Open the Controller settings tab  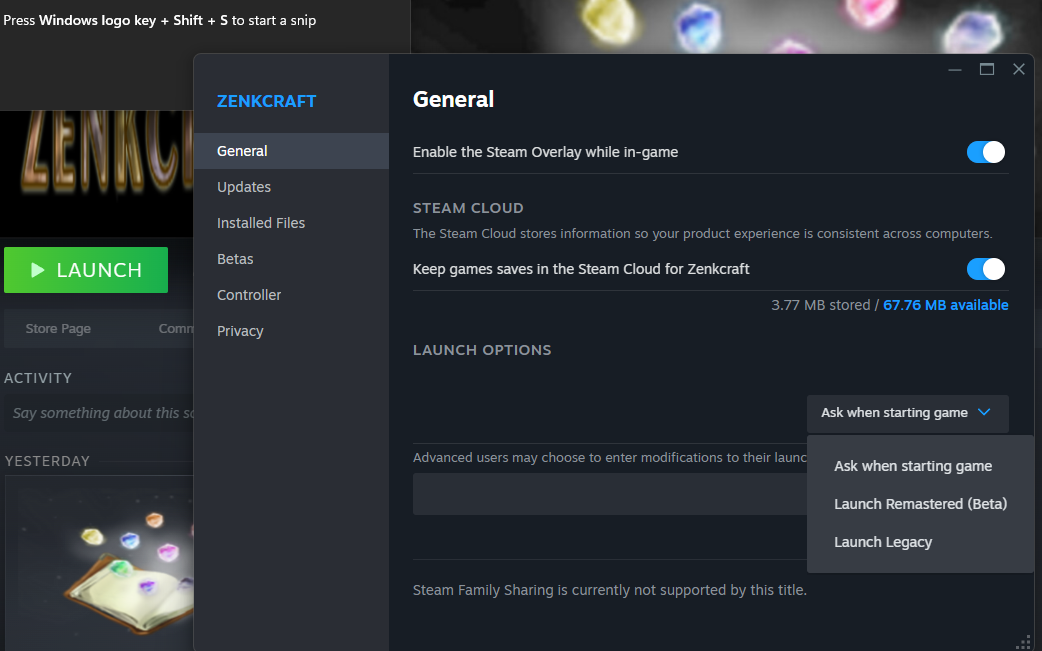pyautogui.click(x=291, y=294)
